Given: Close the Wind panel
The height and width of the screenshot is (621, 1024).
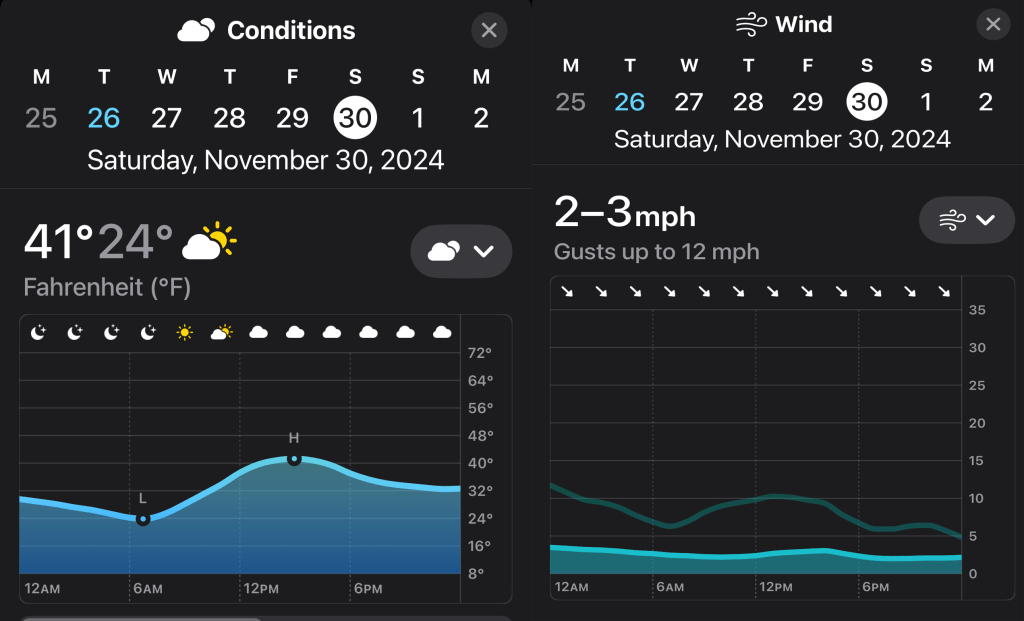Looking at the screenshot, I should [x=992, y=25].
